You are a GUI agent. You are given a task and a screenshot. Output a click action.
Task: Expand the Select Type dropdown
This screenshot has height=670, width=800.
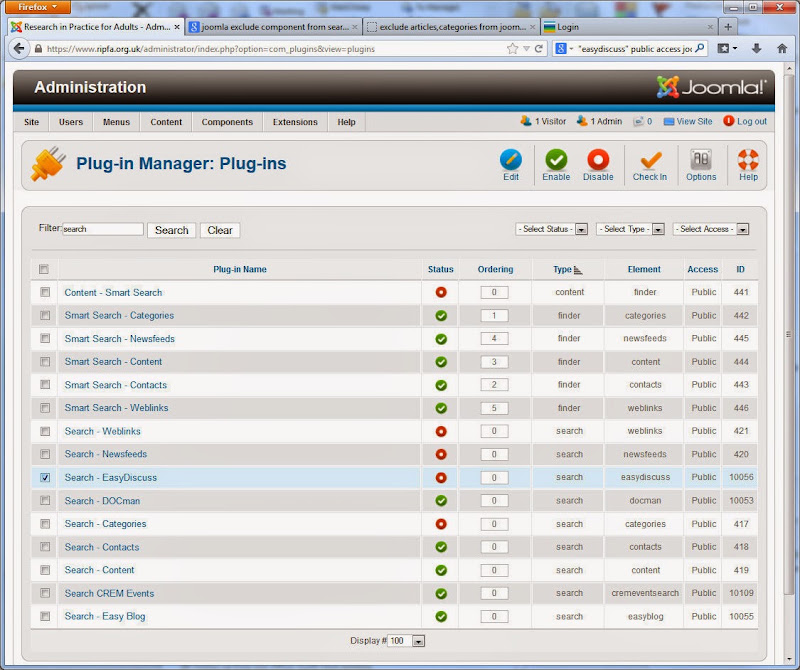(631, 229)
